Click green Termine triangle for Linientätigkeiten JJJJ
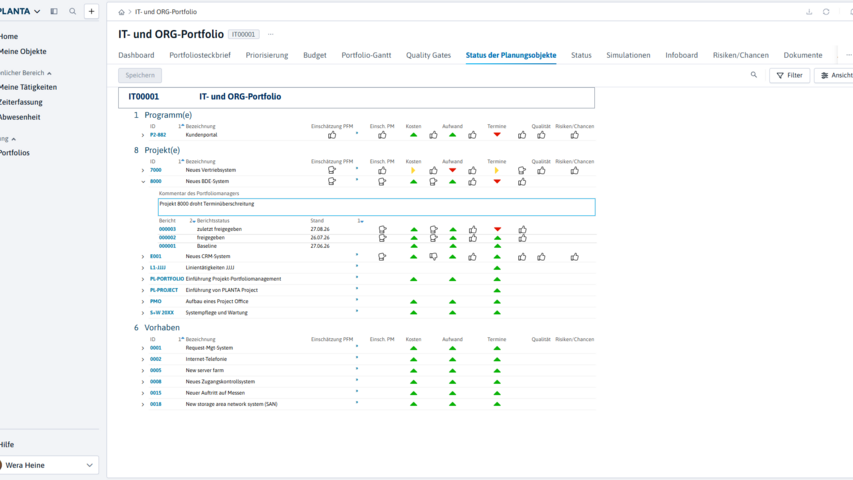Screen dimensions: 853x480 [x=497, y=268]
